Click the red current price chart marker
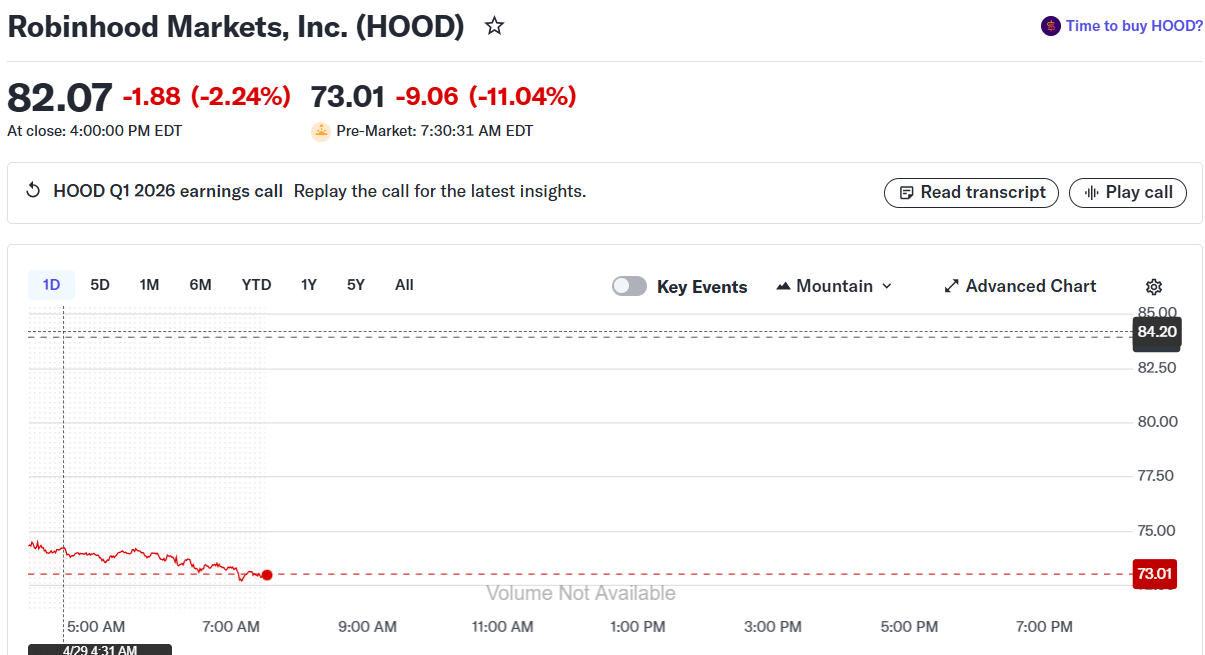Viewport: 1205px width, 655px height. coord(267,574)
